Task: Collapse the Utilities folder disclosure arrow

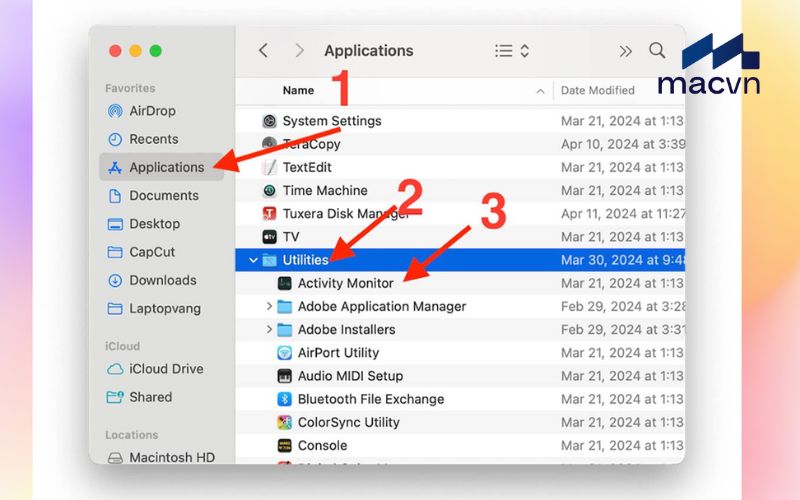Action: (x=253, y=260)
